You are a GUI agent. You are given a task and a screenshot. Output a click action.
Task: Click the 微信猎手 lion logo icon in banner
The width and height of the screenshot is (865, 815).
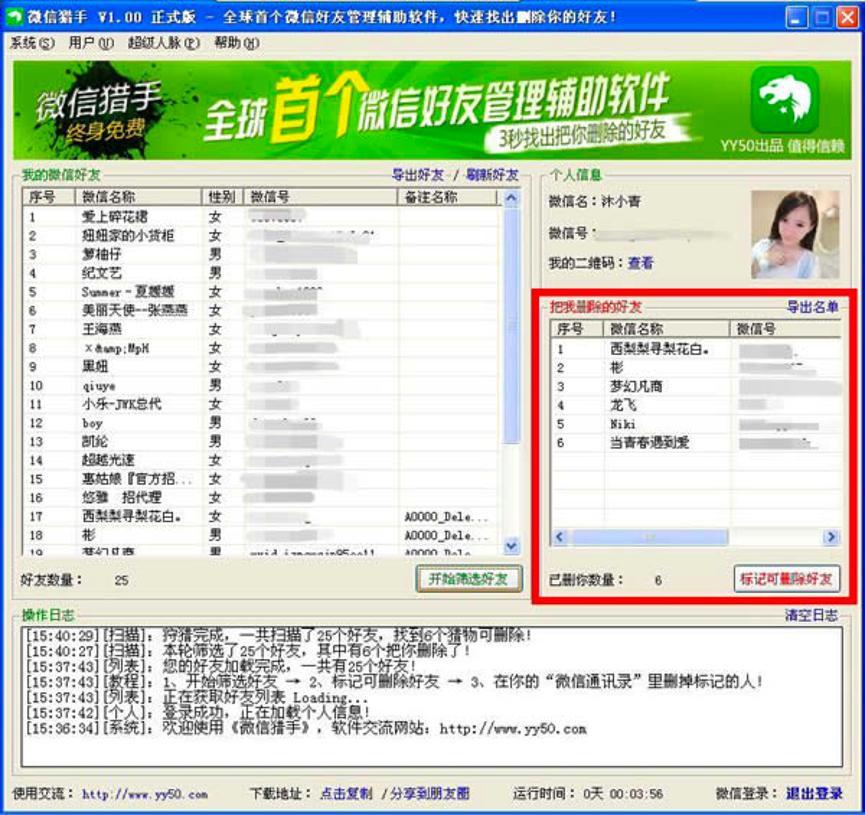point(785,100)
